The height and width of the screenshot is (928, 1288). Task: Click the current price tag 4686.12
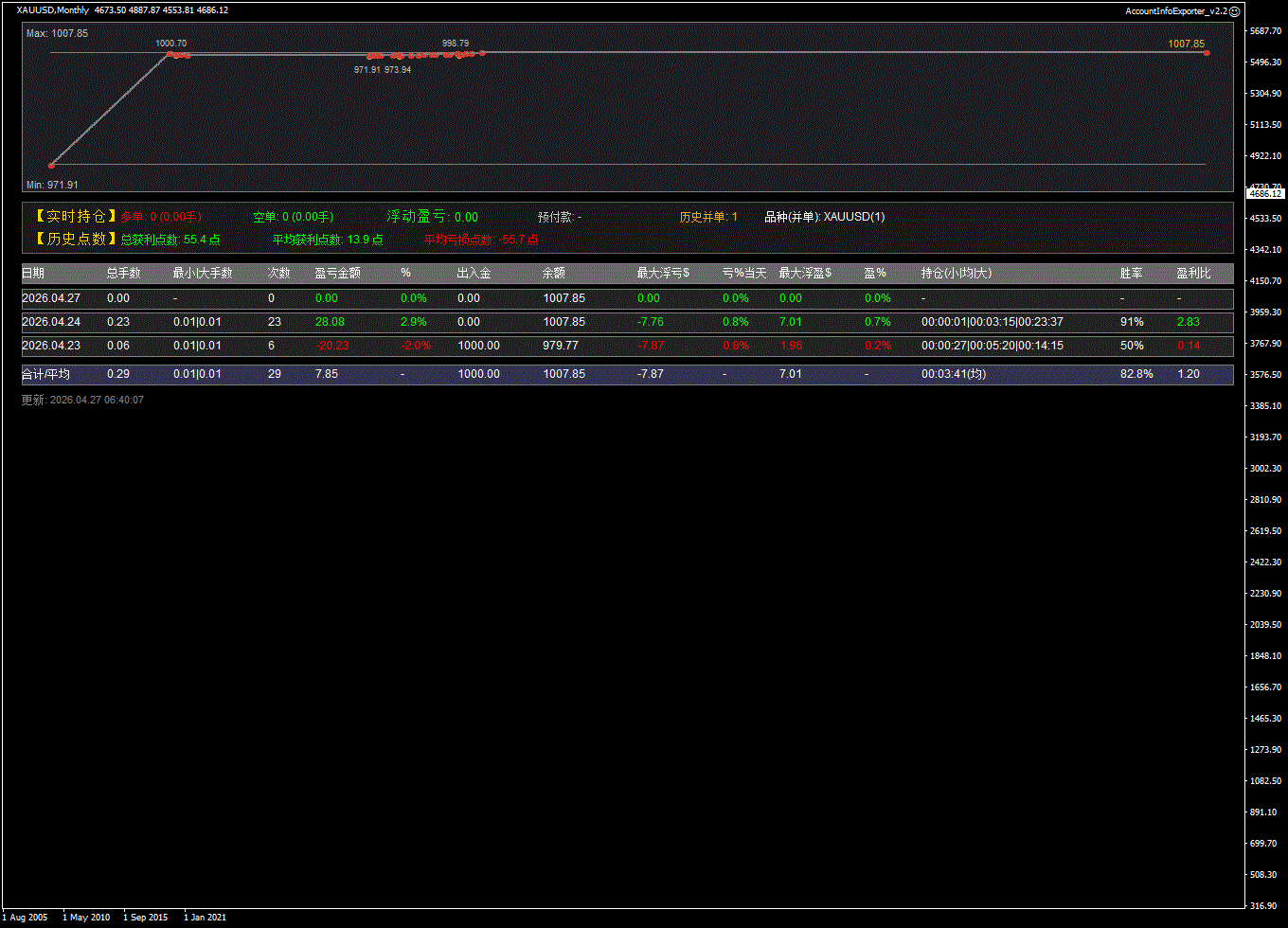1265,193
